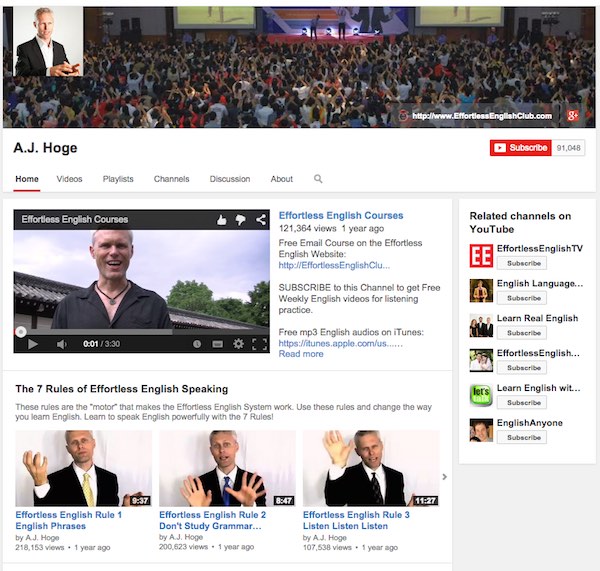This screenshot has height=571, width=600.
Task: Open the itunes.apple.com link
Action: [340, 343]
